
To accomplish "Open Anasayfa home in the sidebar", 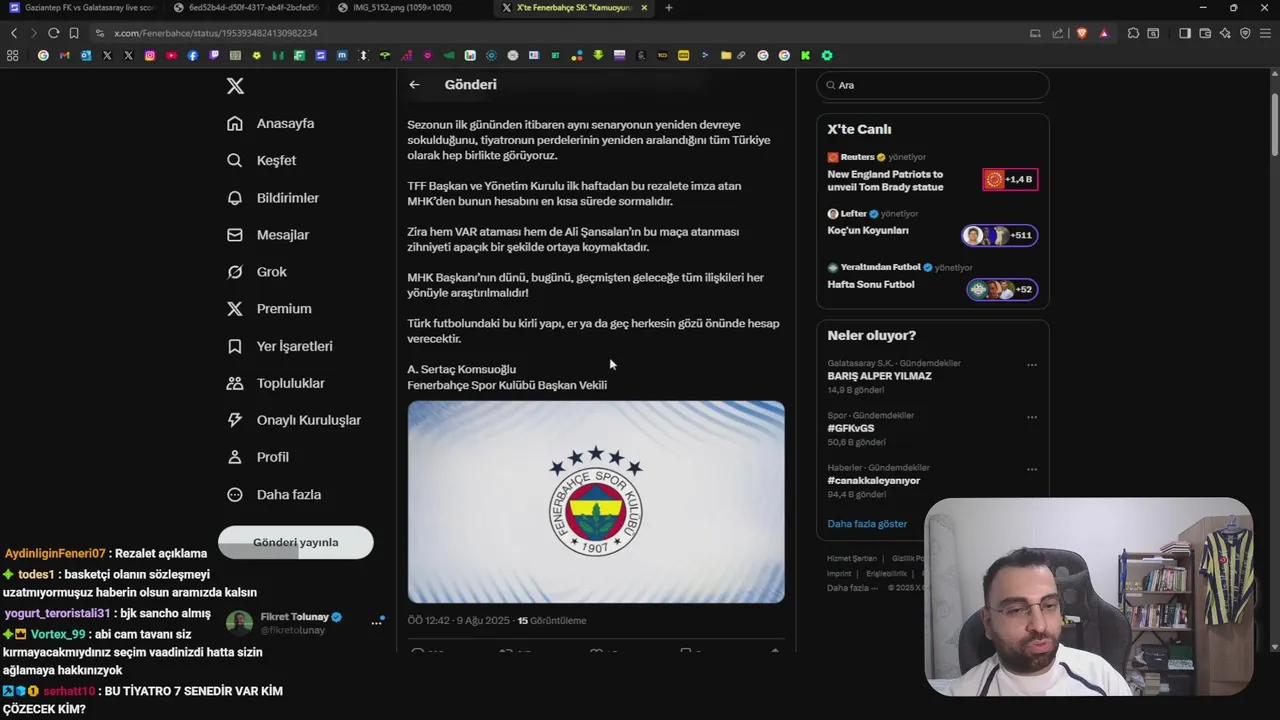I will pyautogui.click(x=271, y=123).
